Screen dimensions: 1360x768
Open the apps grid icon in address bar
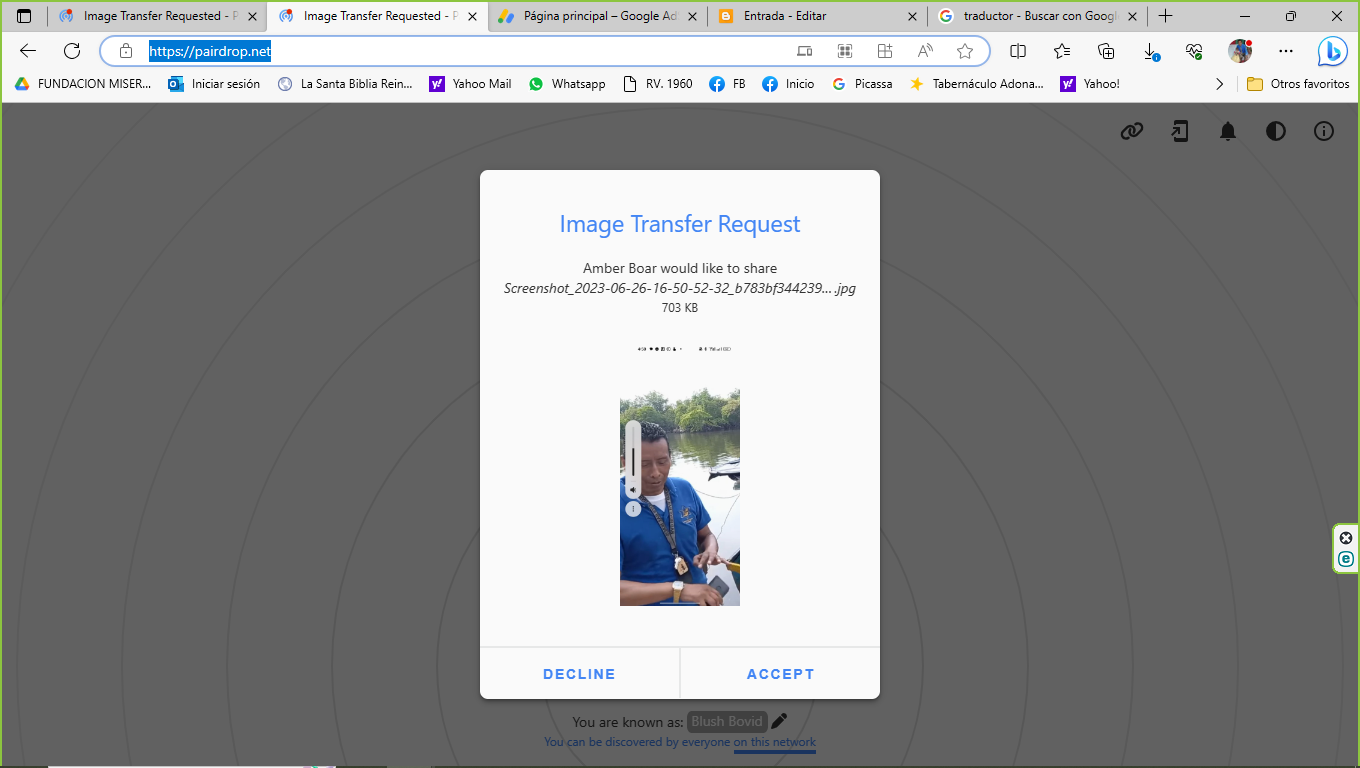pos(845,51)
